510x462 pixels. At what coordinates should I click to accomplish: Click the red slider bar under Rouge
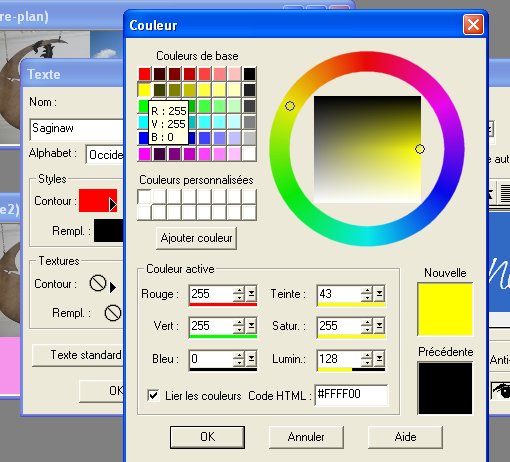223,304
